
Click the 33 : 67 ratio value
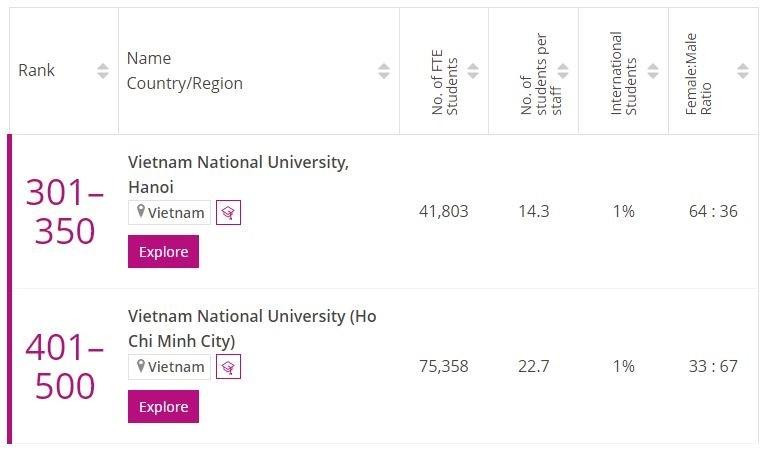(713, 366)
